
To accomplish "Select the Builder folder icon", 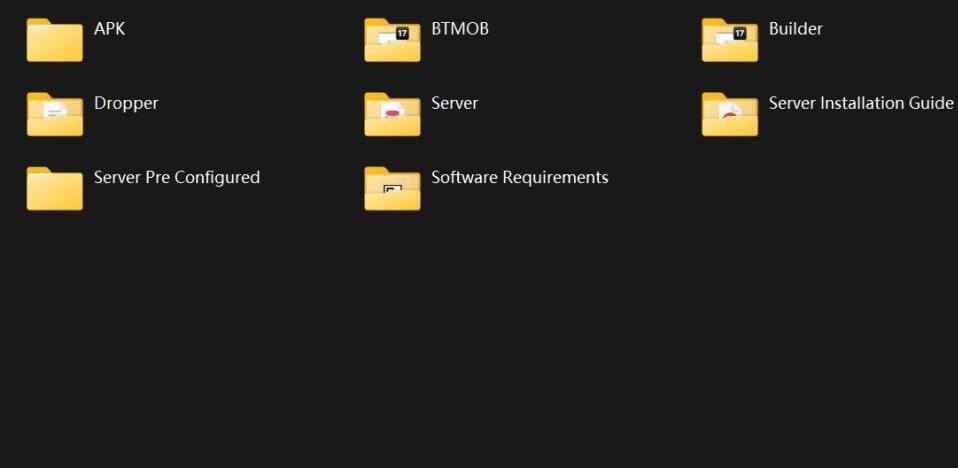I will point(729,40).
